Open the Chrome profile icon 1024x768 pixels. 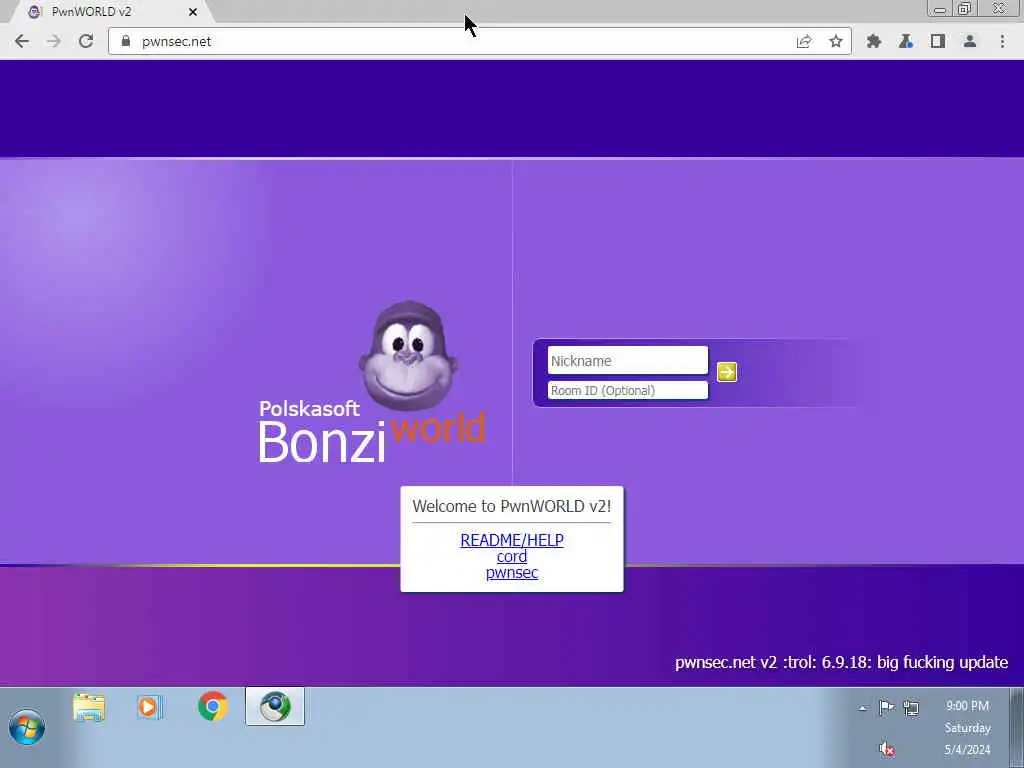coord(970,41)
